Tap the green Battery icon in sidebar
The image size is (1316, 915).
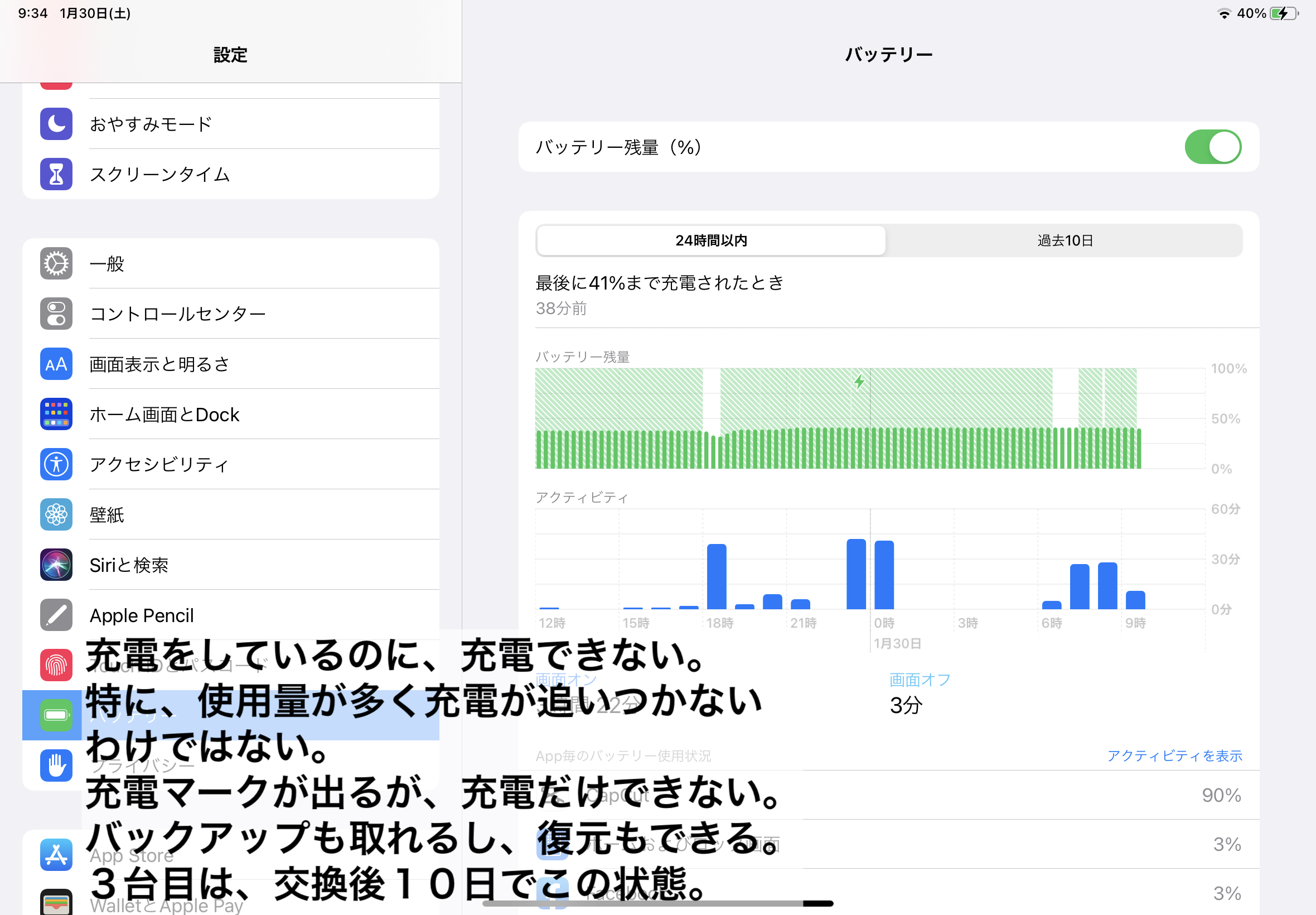click(x=56, y=715)
